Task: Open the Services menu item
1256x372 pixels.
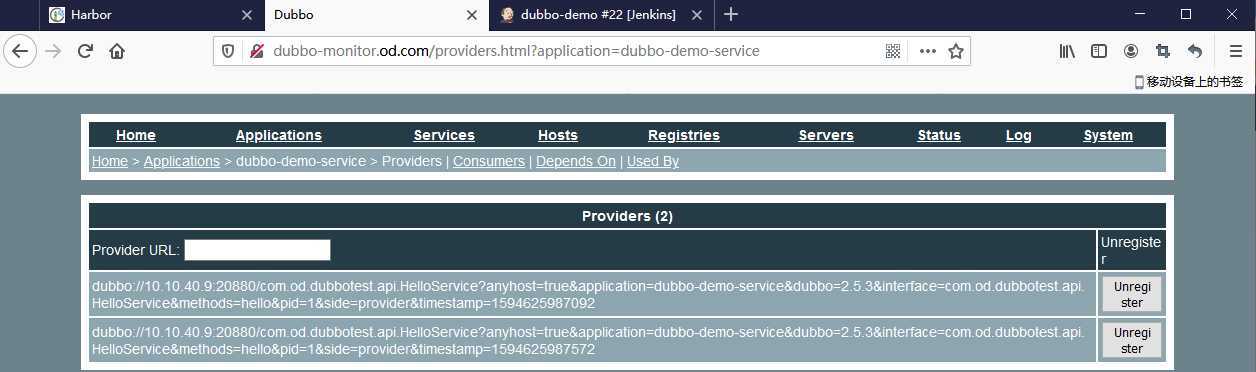Action: pos(444,135)
